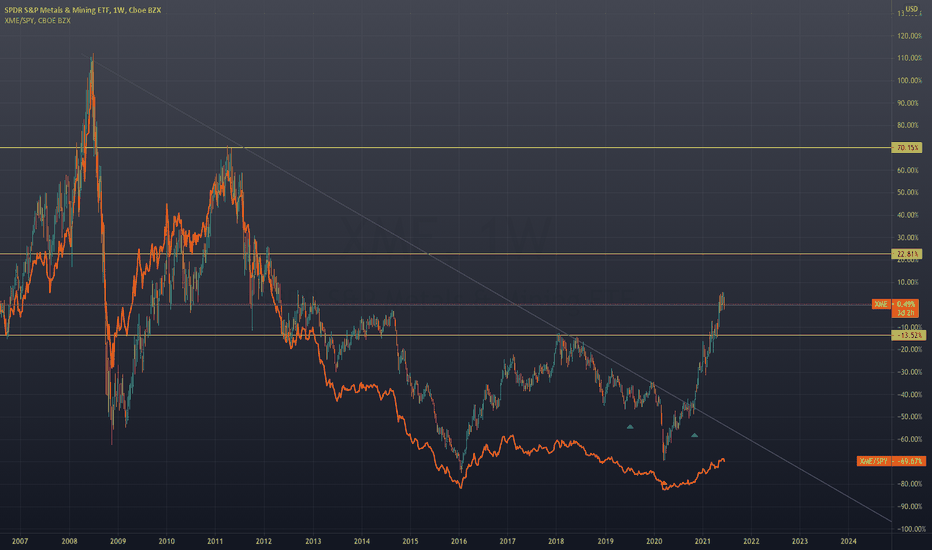Click the 2012 year label on time axis
The width and height of the screenshot is (932, 550).
[x=264, y=541]
